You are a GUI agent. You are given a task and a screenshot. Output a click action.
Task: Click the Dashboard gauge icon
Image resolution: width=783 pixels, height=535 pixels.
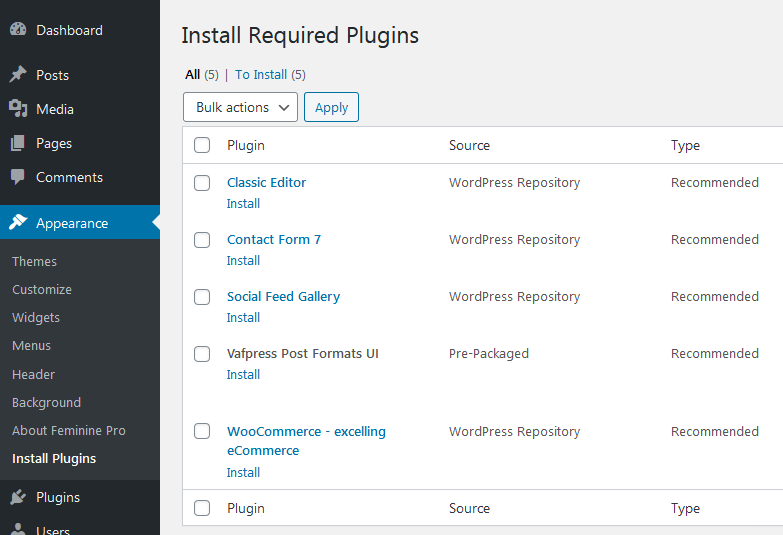pos(18,29)
